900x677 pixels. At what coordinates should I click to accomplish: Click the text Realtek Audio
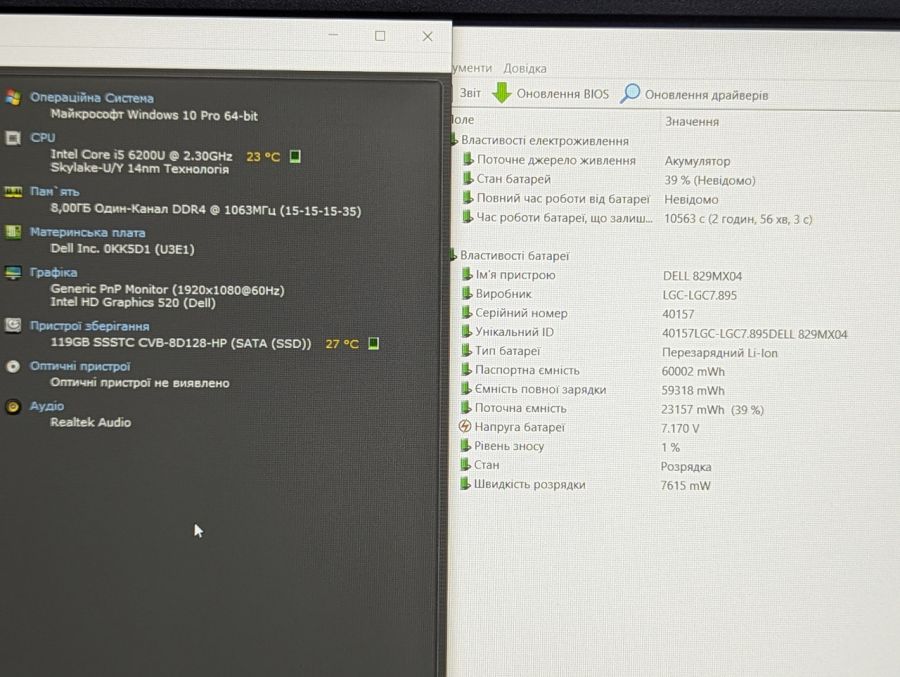(91, 422)
